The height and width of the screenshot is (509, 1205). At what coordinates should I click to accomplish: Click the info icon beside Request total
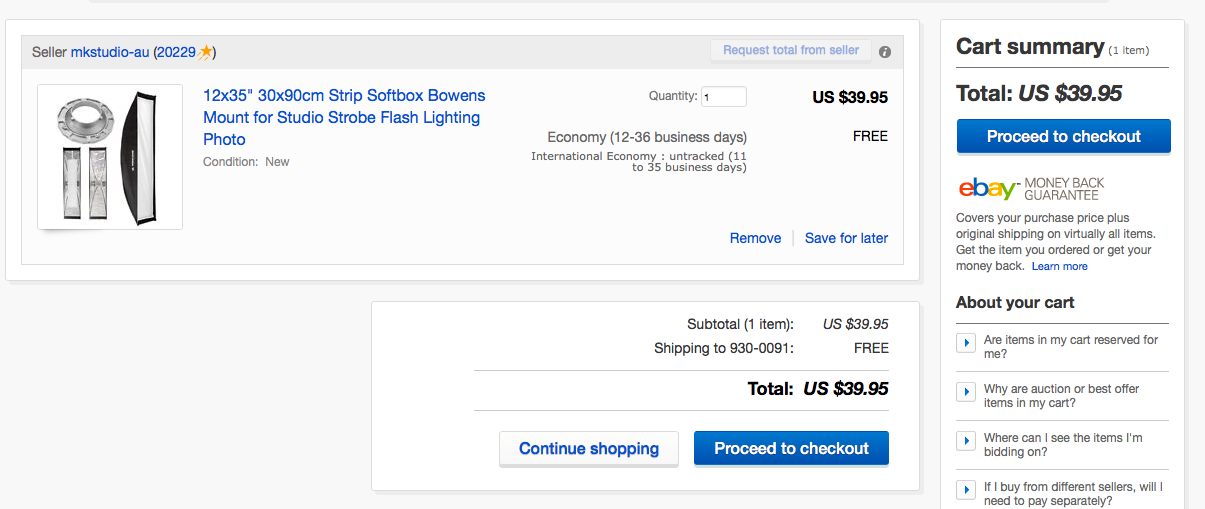[885, 52]
